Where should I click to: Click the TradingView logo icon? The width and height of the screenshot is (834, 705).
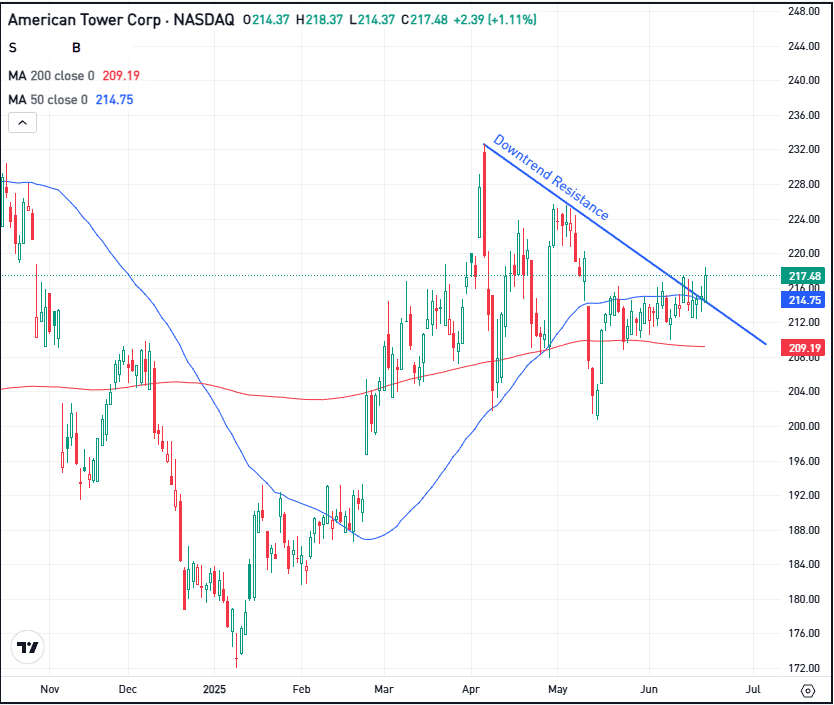[27, 647]
